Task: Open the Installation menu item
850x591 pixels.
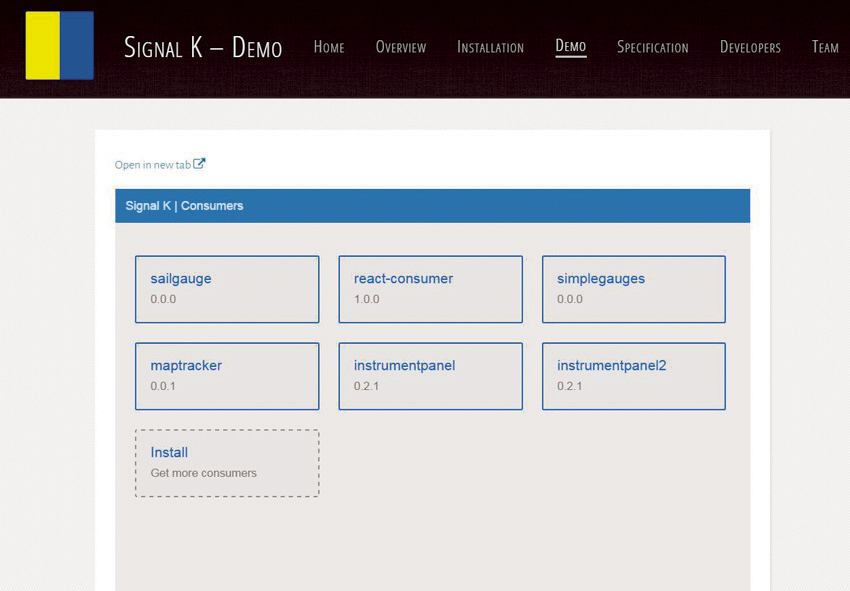Action: pos(490,47)
